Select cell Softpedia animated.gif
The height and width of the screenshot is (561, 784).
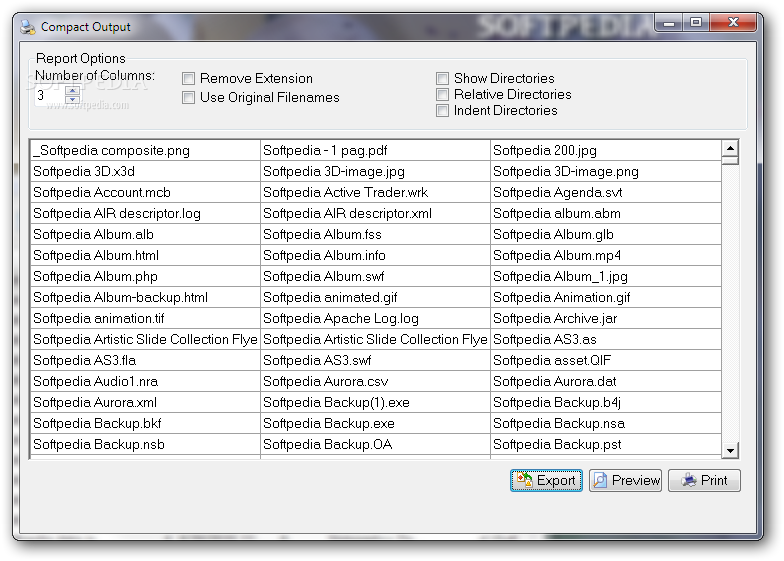pyautogui.click(x=376, y=298)
